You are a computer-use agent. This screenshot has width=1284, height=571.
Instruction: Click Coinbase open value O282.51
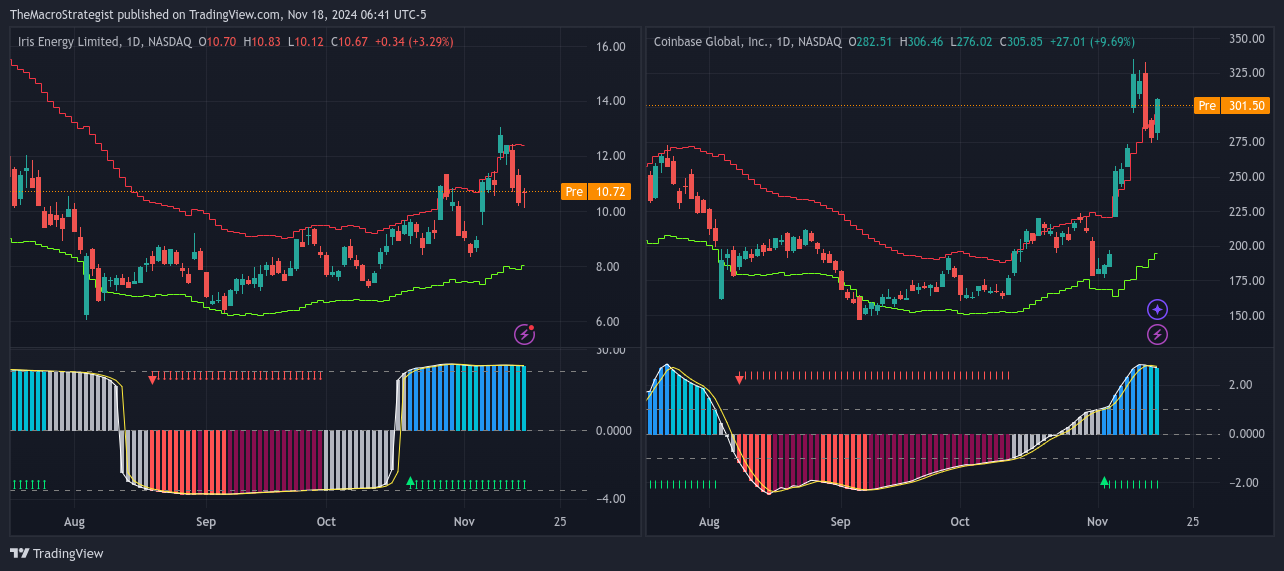[871, 42]
